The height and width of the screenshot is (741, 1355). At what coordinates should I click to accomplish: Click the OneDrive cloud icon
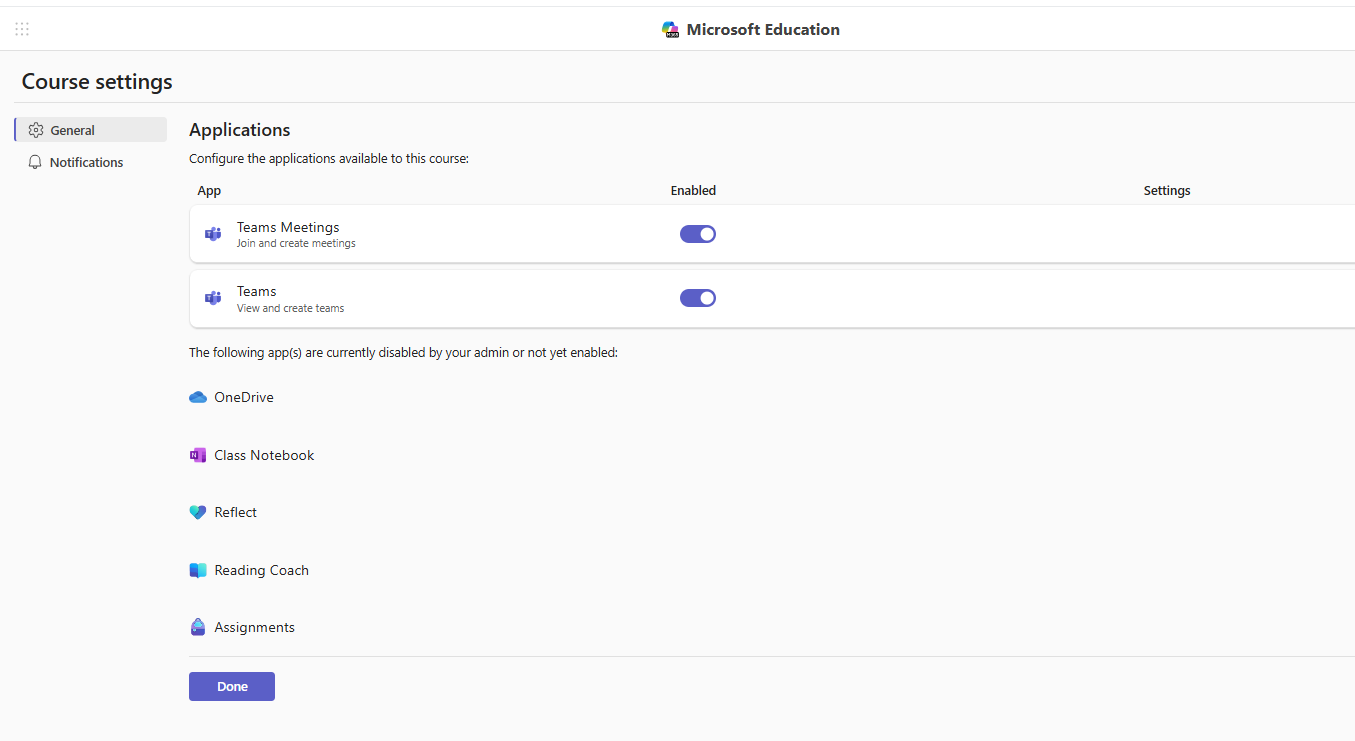(x=197, y=396)
